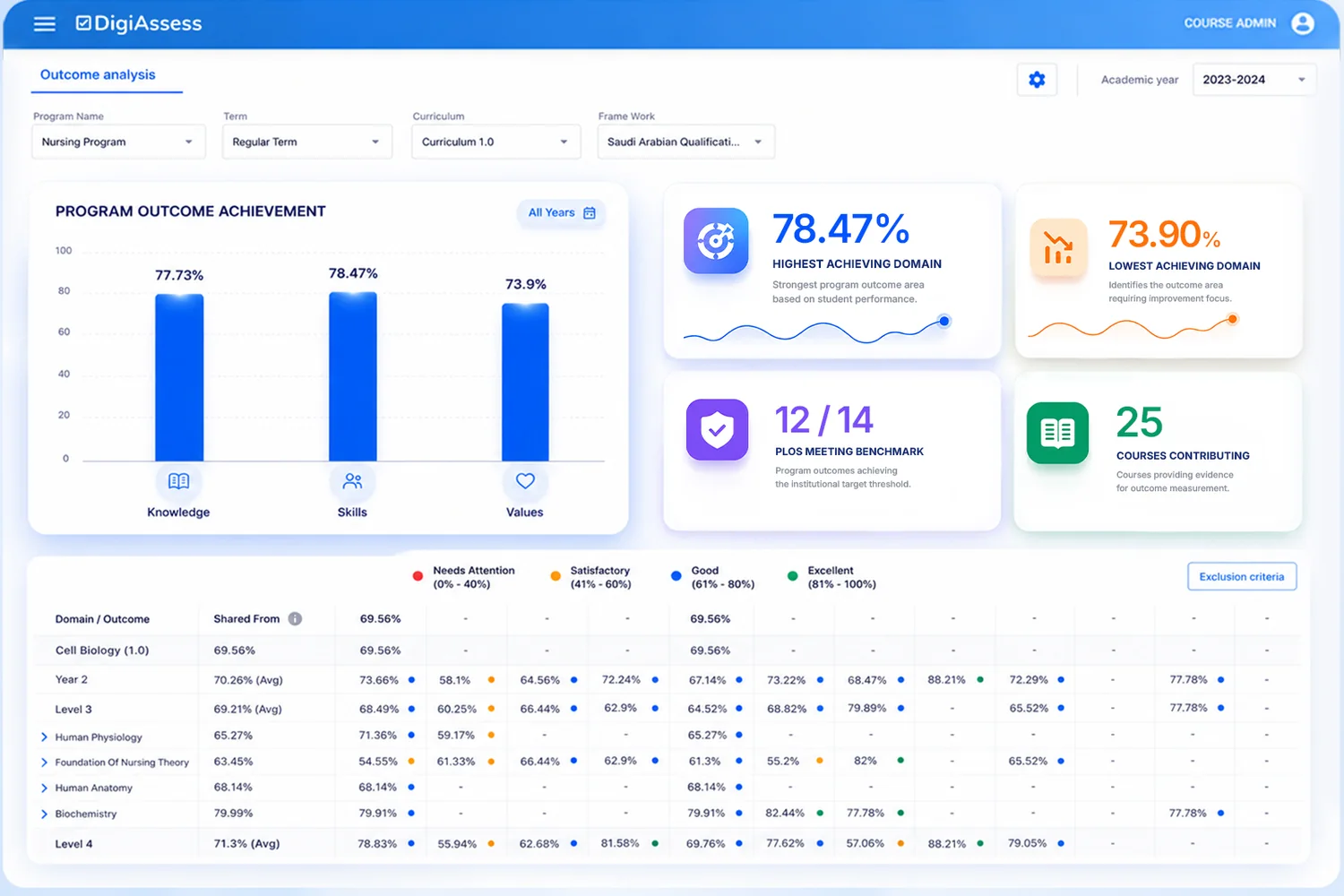The image size is (1344, 896).
Task: Click the Courses Contributing book icon
Action: [x=1058, y=433]
